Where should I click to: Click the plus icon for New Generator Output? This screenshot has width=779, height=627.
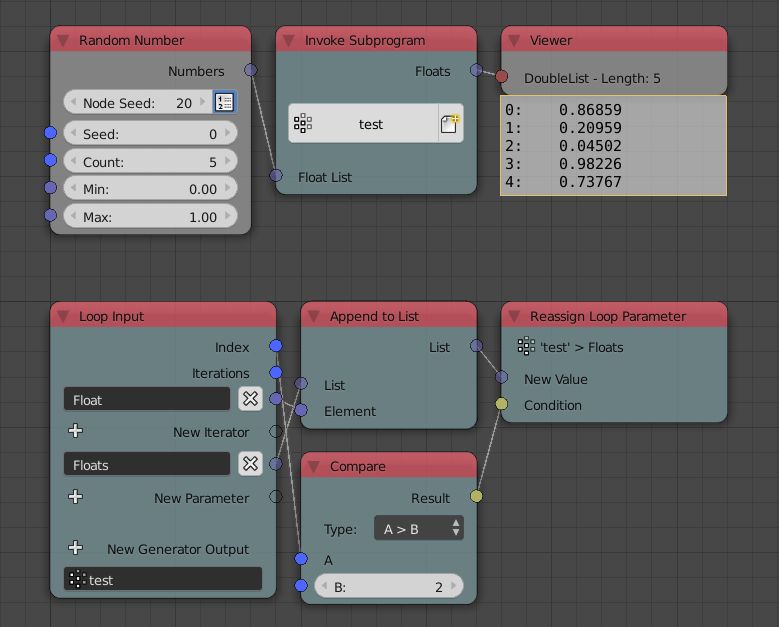coord(76,548)
